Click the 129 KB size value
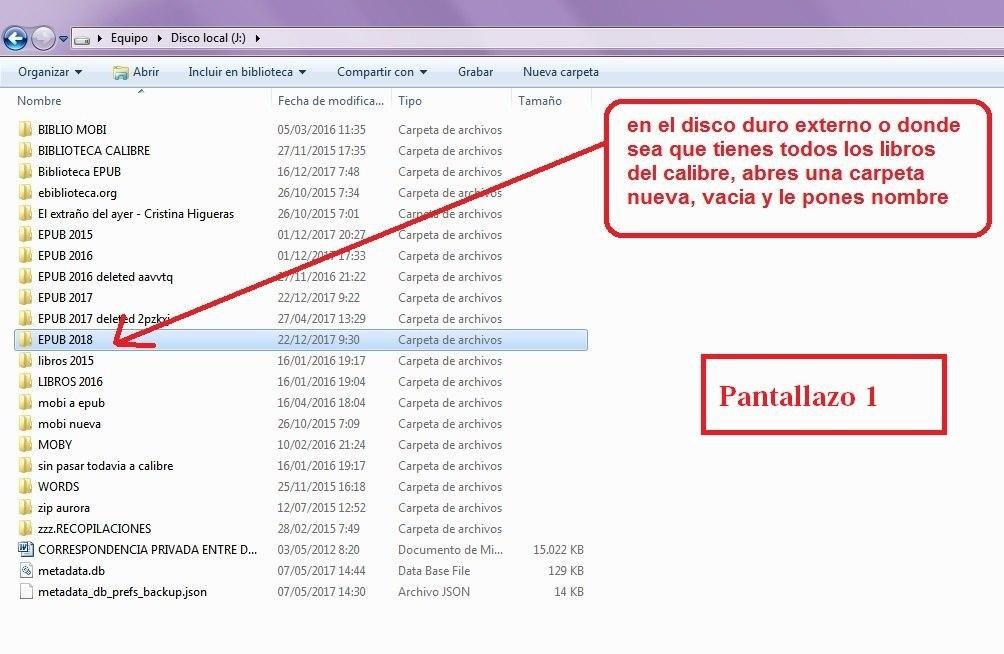The image size is (1004, 654). click(x=565, y=570)
